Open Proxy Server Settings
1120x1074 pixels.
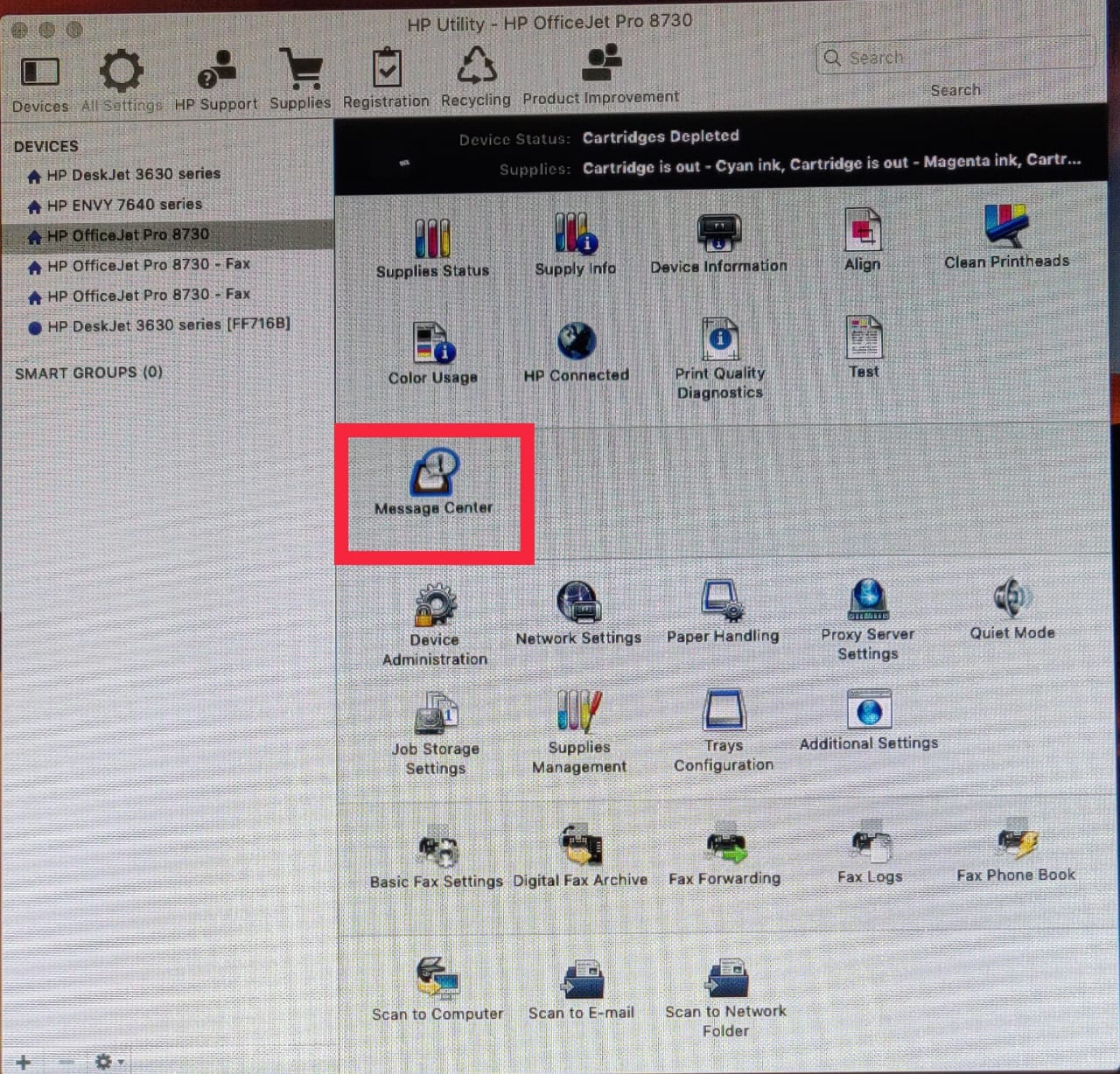[867, 620]
